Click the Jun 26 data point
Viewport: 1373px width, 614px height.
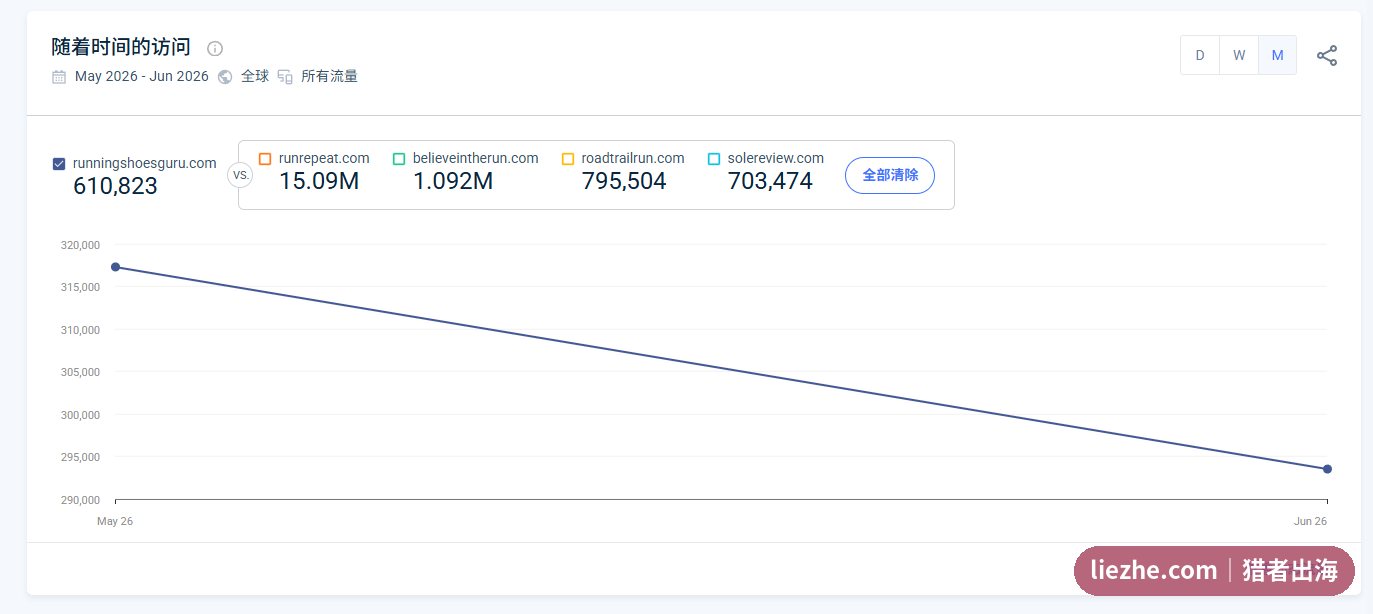[1327, 469]
